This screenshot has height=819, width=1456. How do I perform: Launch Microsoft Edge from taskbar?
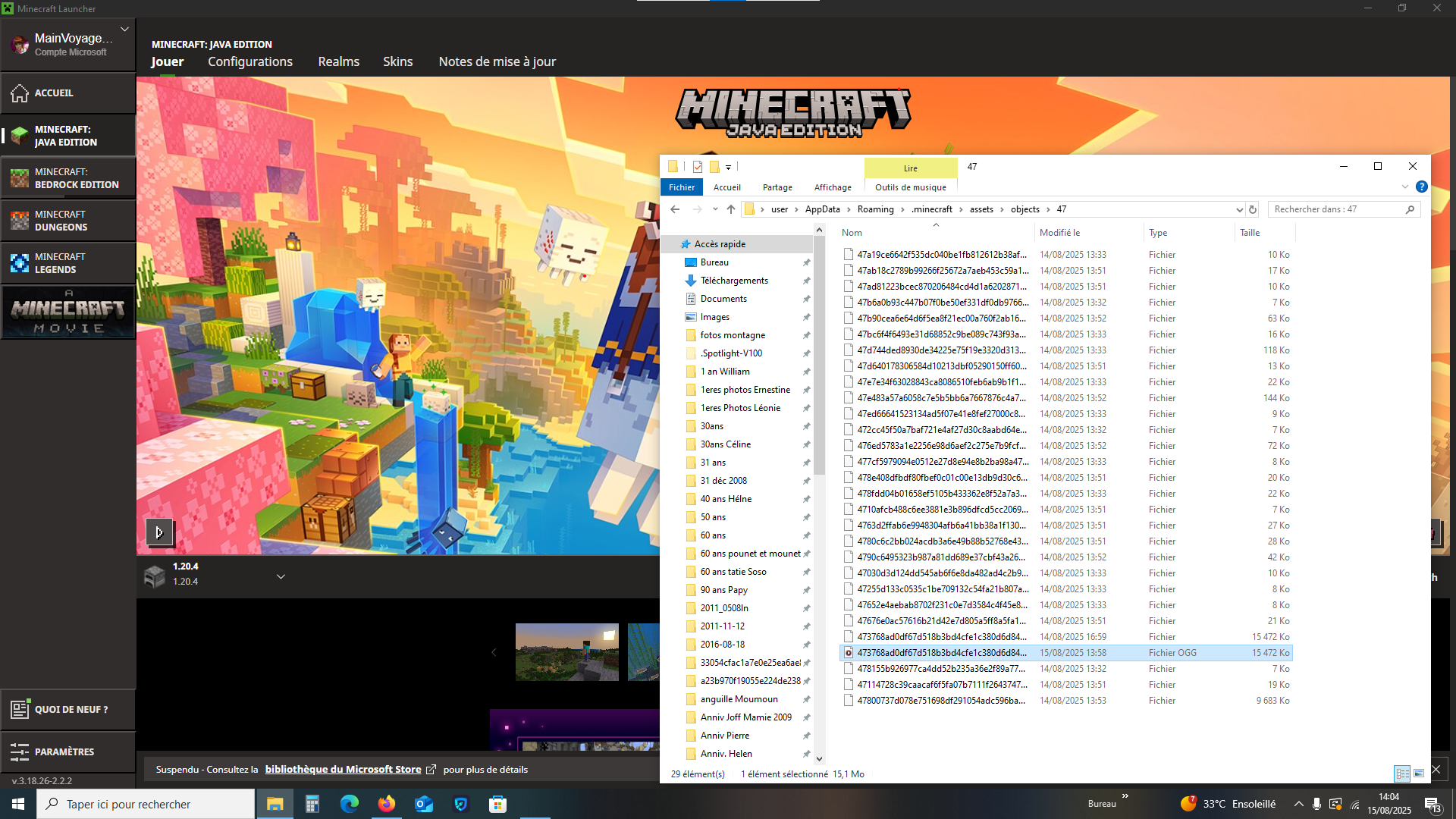pos(349,804)
